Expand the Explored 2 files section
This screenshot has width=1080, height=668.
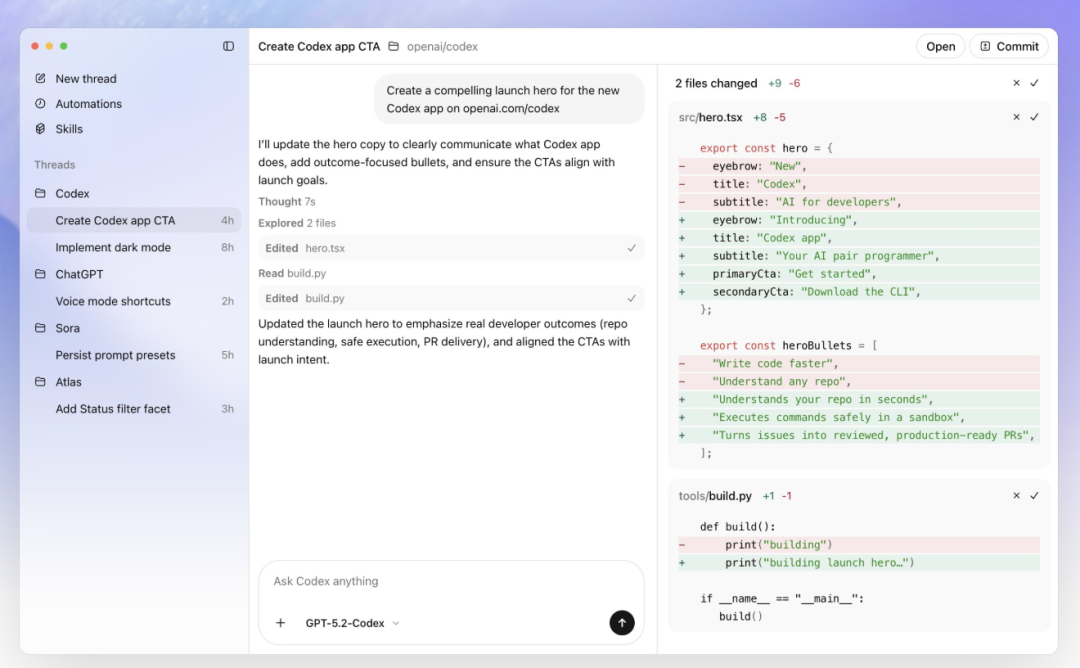(297, 223)
